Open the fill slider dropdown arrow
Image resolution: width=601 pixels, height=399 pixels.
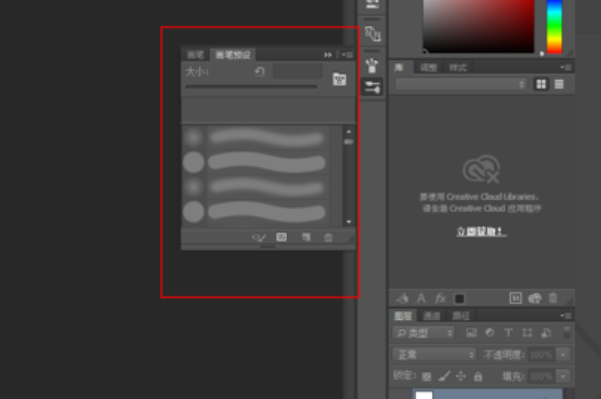pyautogui.click(x=563, y=376)
